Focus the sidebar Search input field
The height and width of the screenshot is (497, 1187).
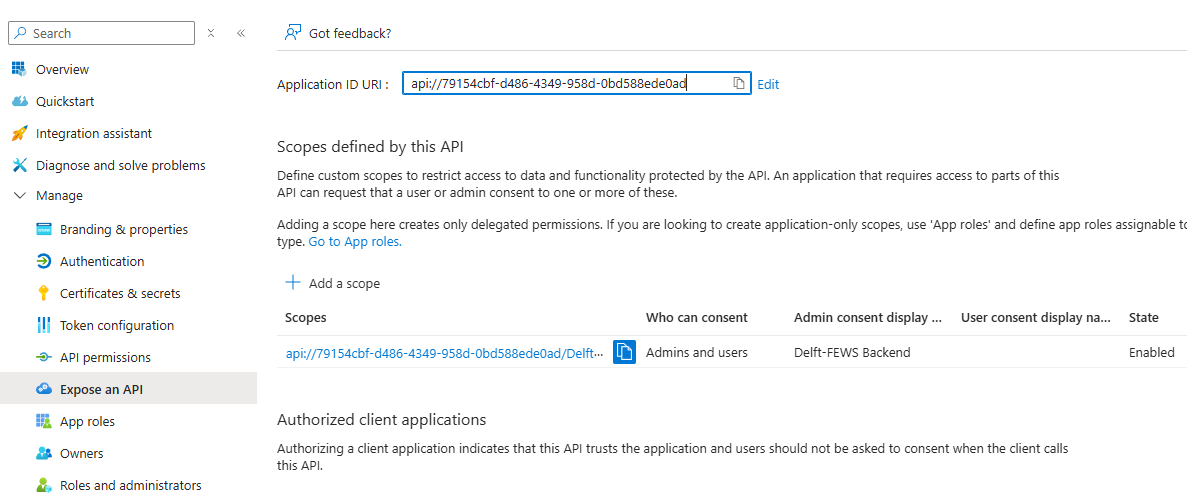click(110, 33)
